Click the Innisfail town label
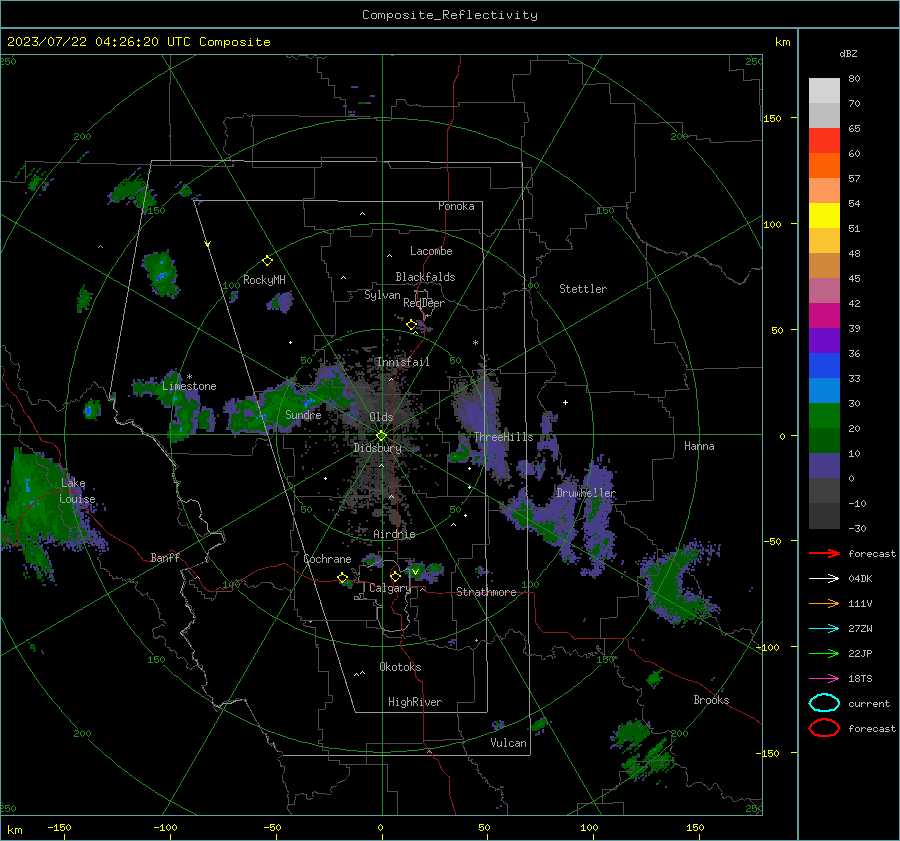 pos(403,362)
